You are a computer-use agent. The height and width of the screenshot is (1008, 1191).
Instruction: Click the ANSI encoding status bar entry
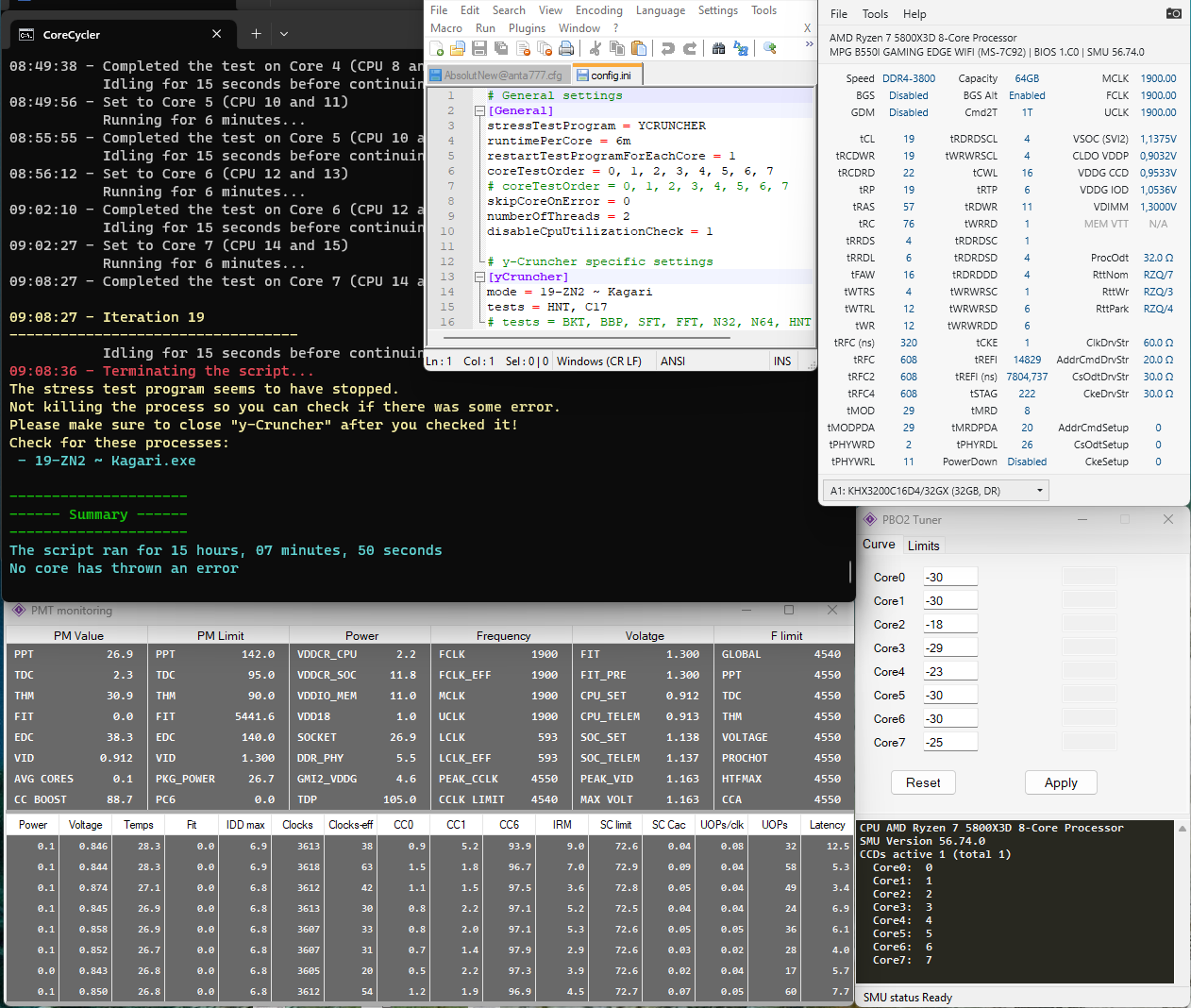point(673,361)
